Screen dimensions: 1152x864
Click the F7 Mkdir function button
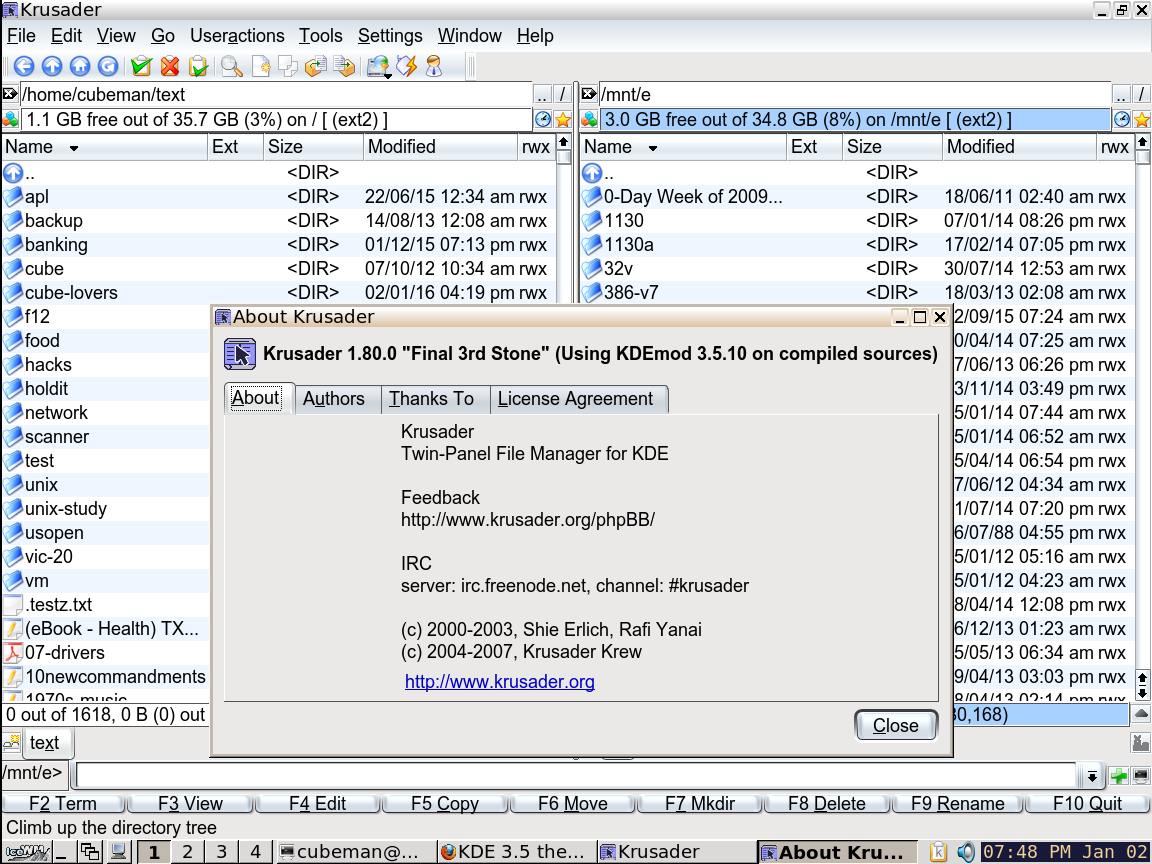click(x=699, y=804)
